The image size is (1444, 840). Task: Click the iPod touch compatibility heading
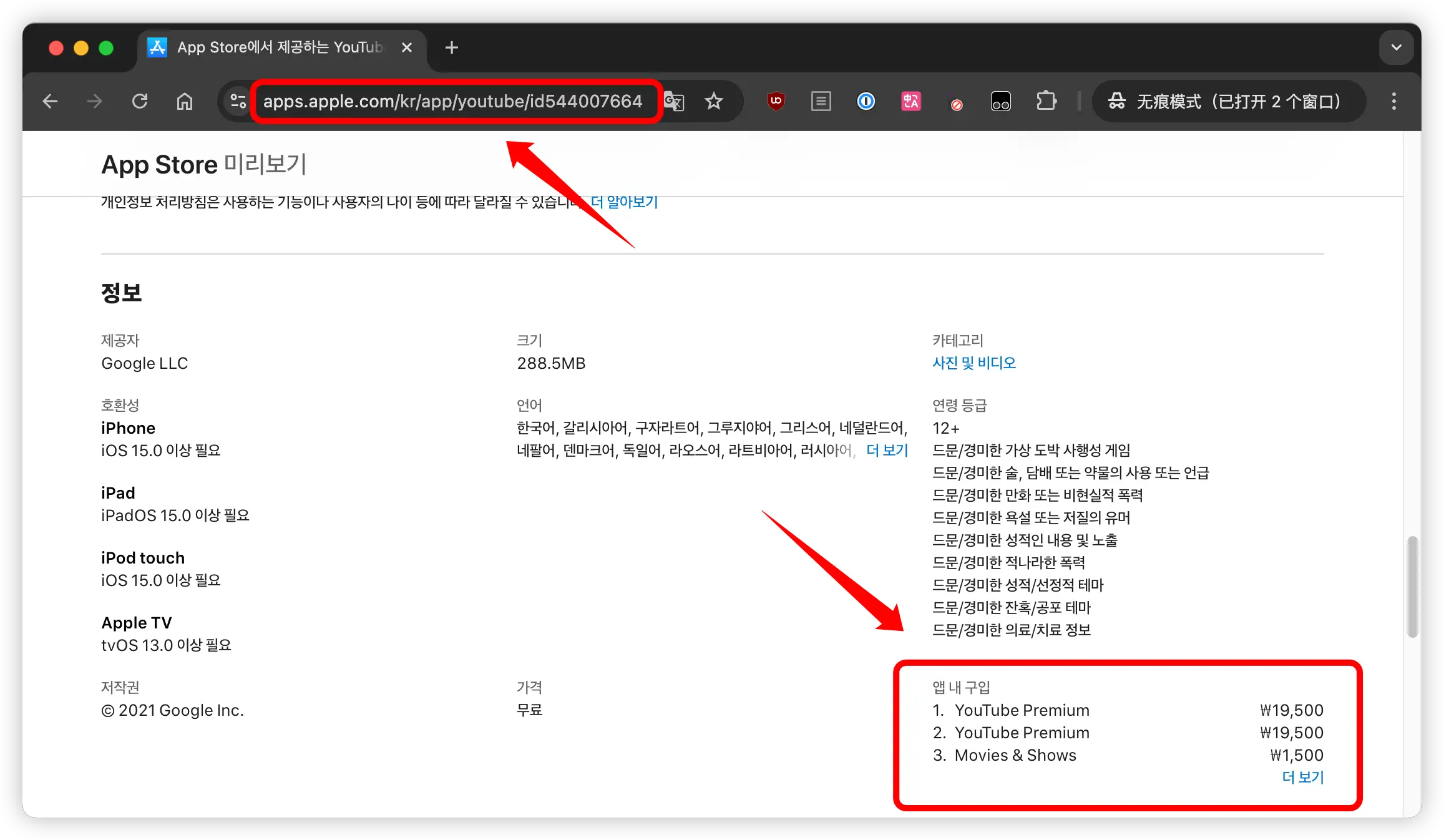point(143,558)
